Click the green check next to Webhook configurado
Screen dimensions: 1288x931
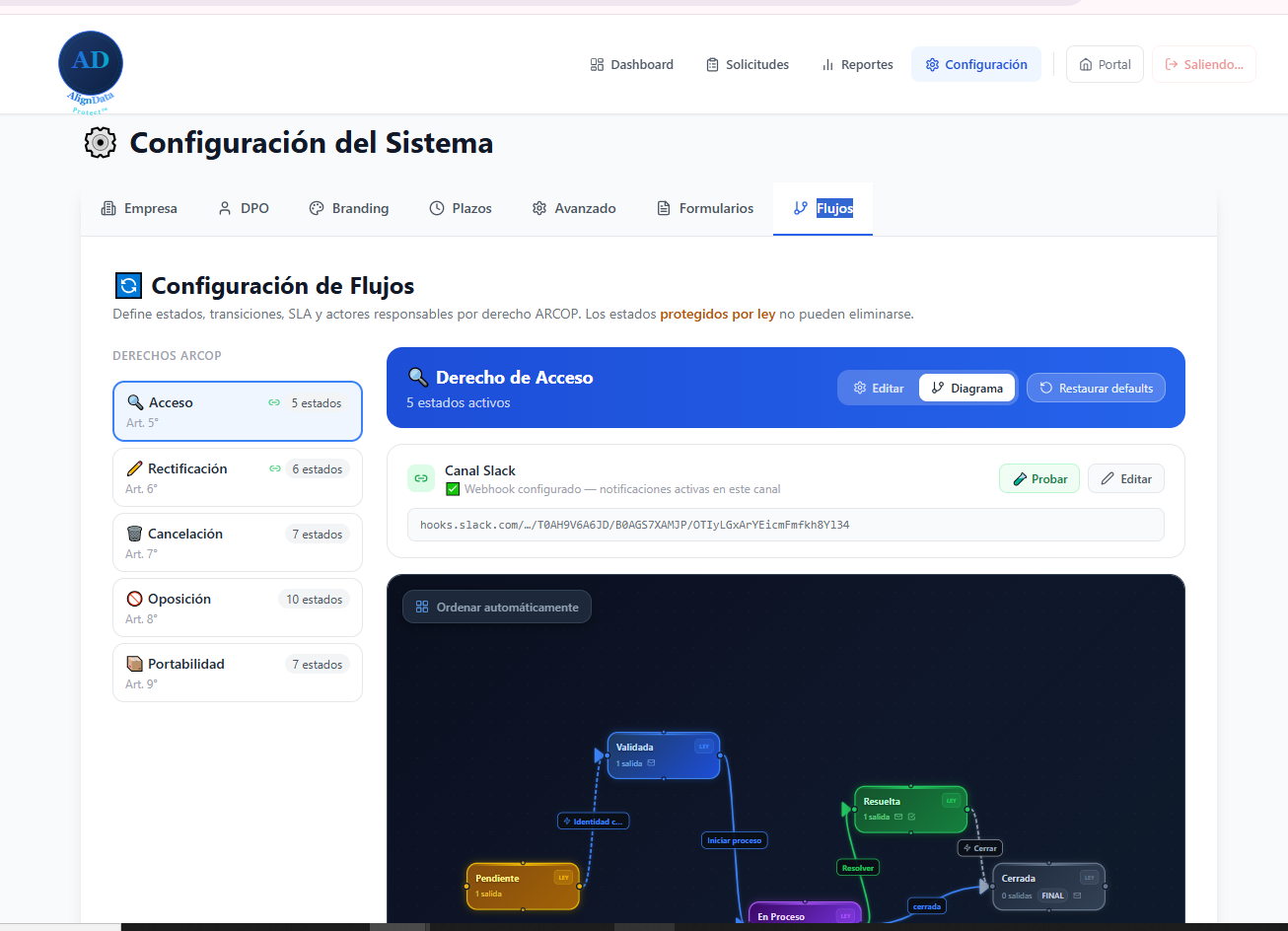point(453,488)
